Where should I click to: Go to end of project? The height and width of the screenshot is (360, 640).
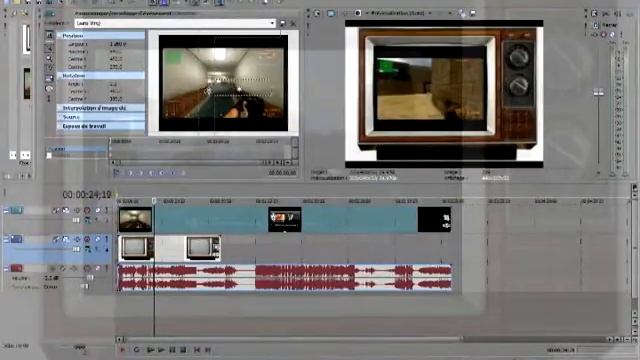pos(208,350)
